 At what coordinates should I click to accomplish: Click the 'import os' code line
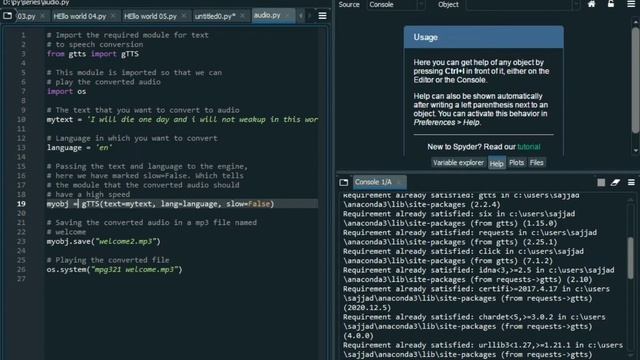pos(66,91)
